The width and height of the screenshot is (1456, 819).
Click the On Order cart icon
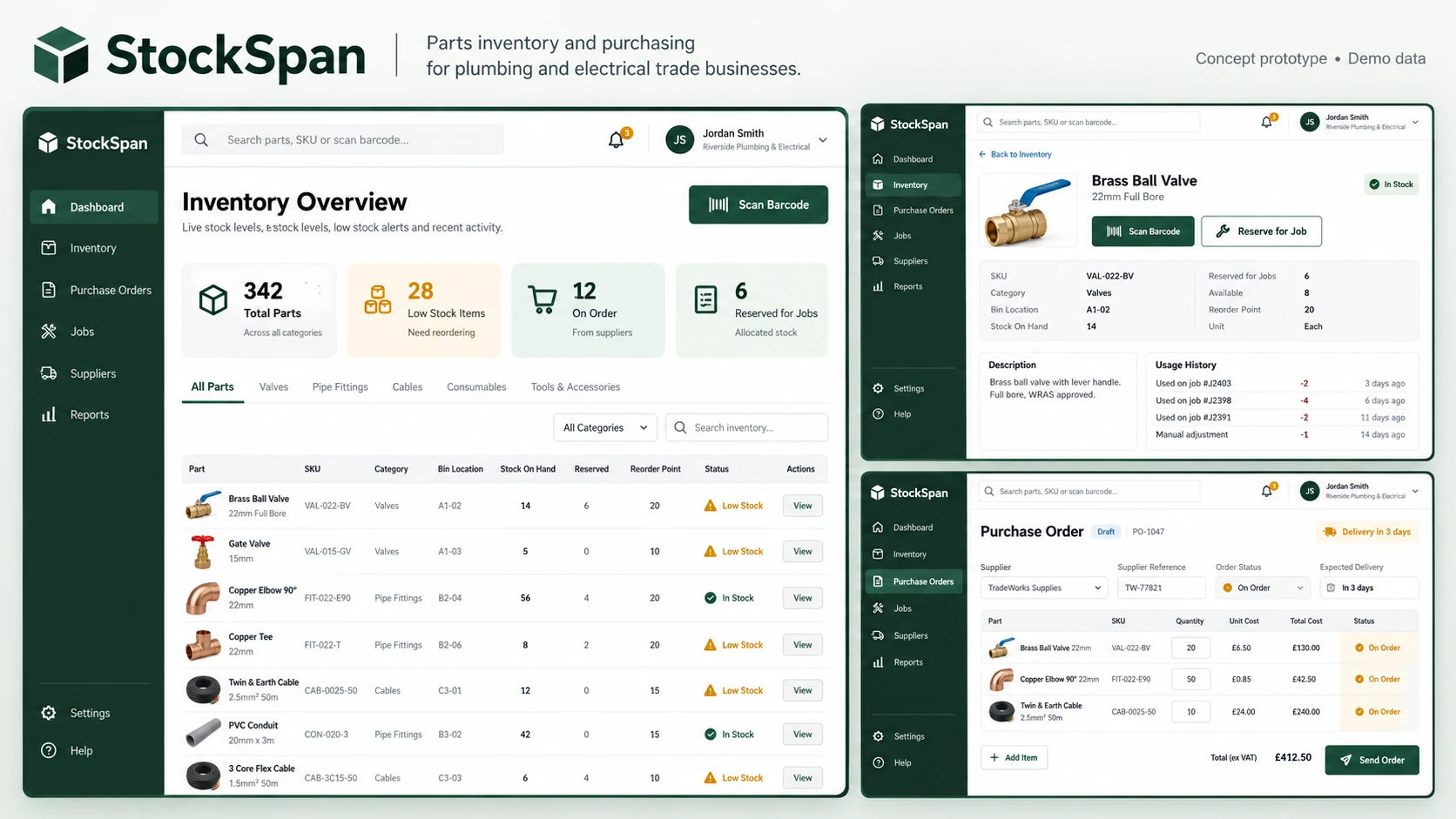[543, 300]
